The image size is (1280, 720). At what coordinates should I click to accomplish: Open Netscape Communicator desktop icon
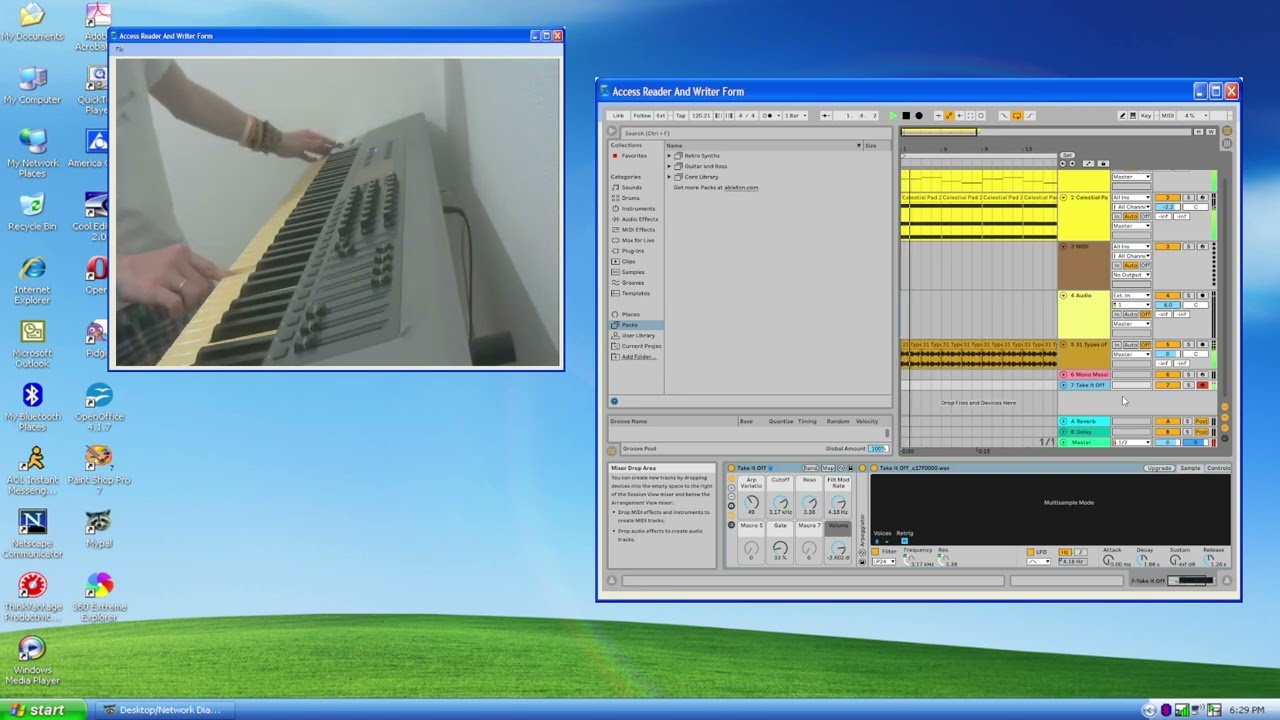point(32,533)
